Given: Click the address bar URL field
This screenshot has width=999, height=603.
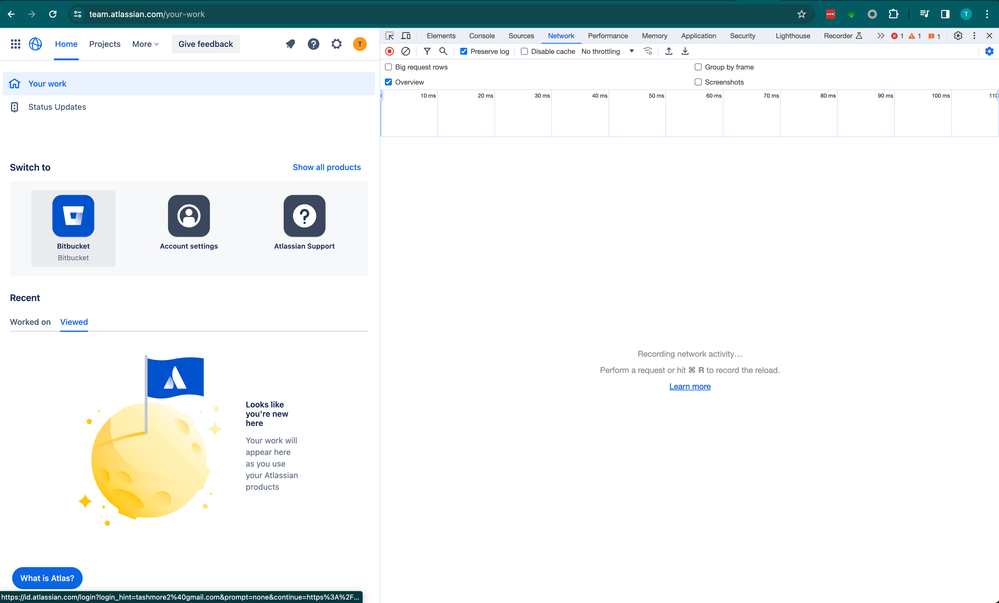Looking at the screenshot, I should coord(440,14).
